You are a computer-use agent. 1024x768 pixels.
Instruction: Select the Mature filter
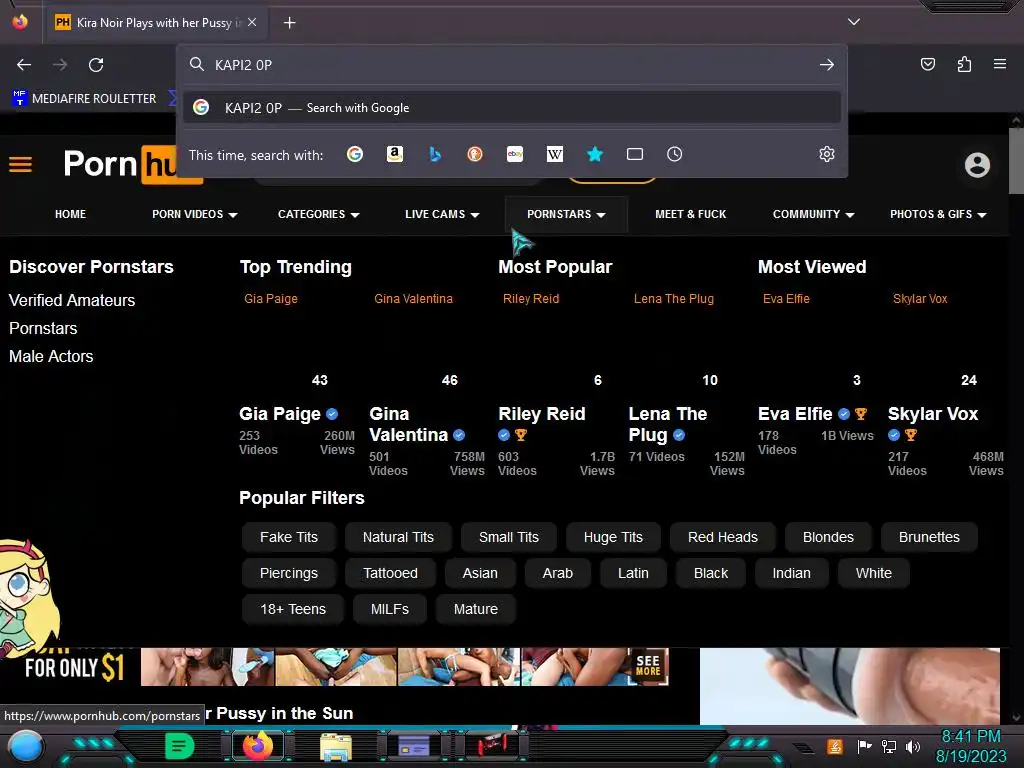pos(475,609)
